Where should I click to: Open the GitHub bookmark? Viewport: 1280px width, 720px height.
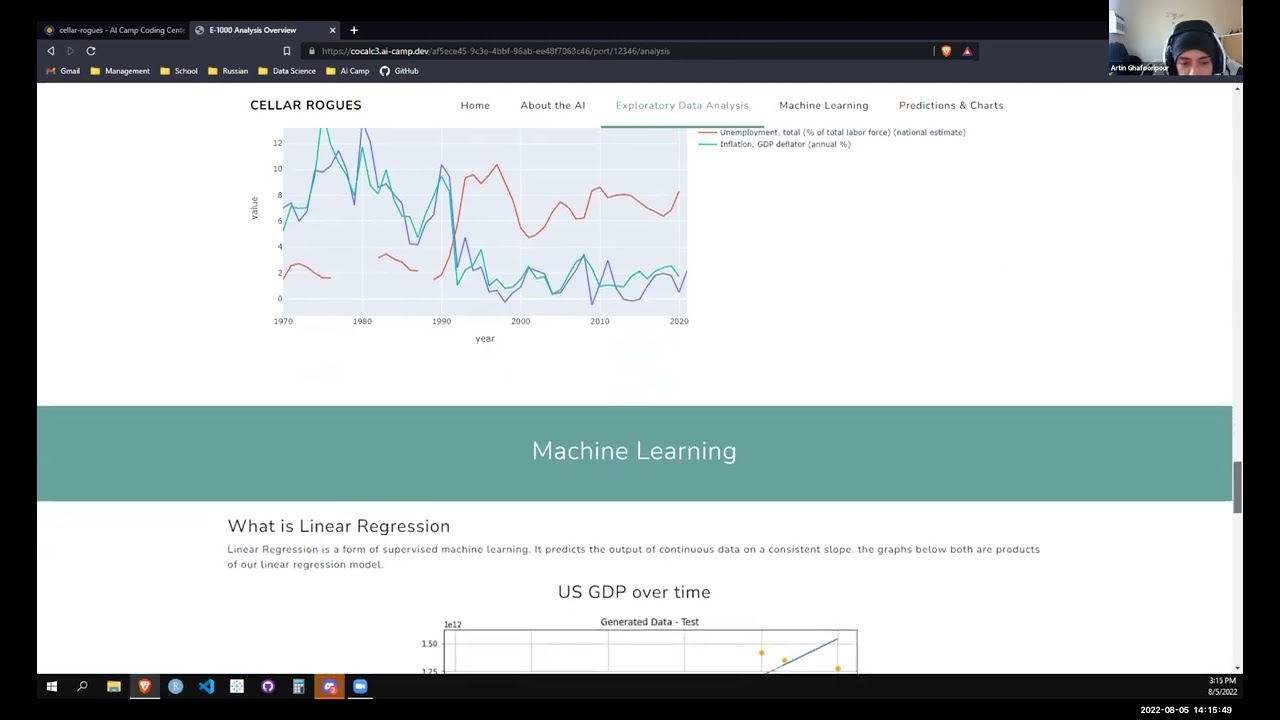tap(399, 71)
